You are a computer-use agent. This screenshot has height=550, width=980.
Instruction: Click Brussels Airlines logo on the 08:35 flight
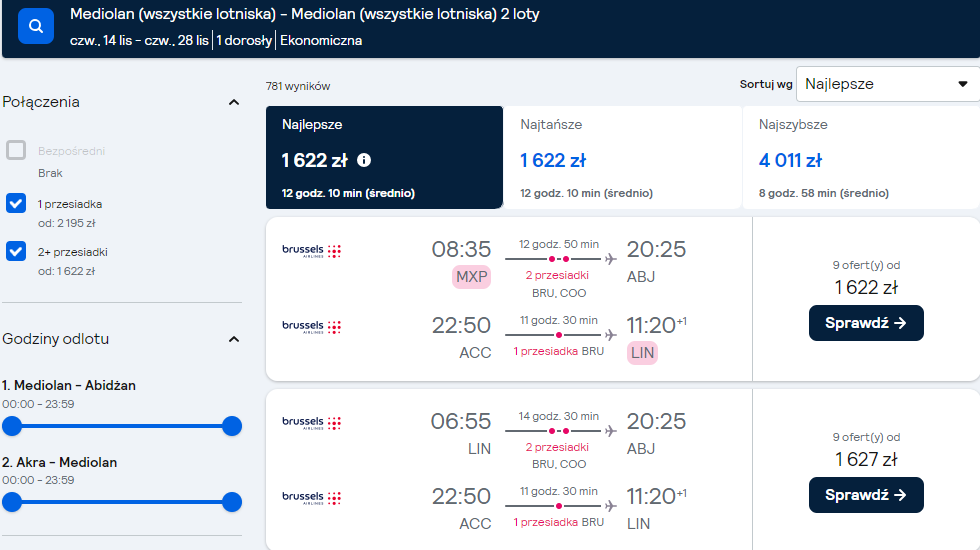[311, 251]
